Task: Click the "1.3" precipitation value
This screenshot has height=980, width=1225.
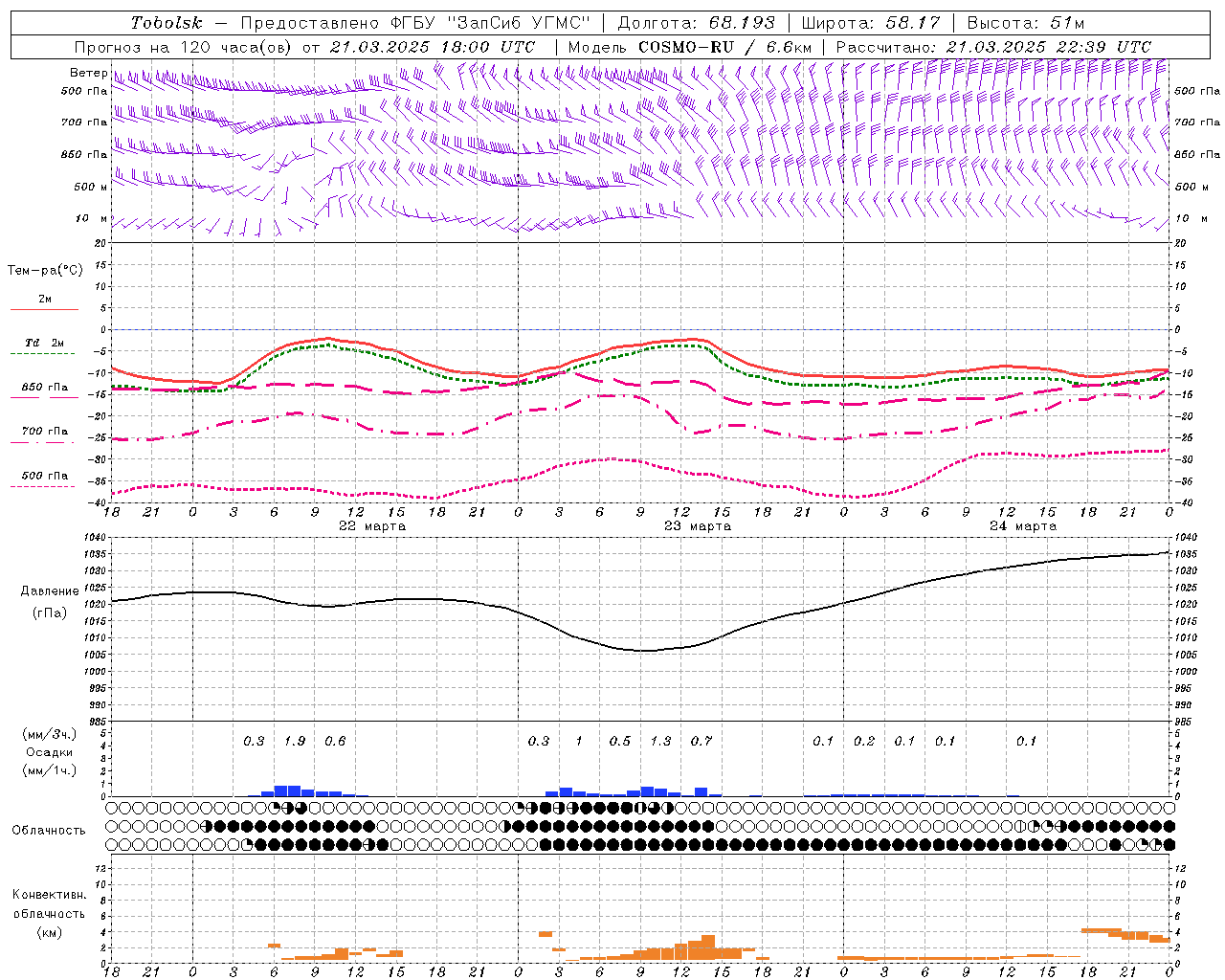Action: [x=660, y=741]
